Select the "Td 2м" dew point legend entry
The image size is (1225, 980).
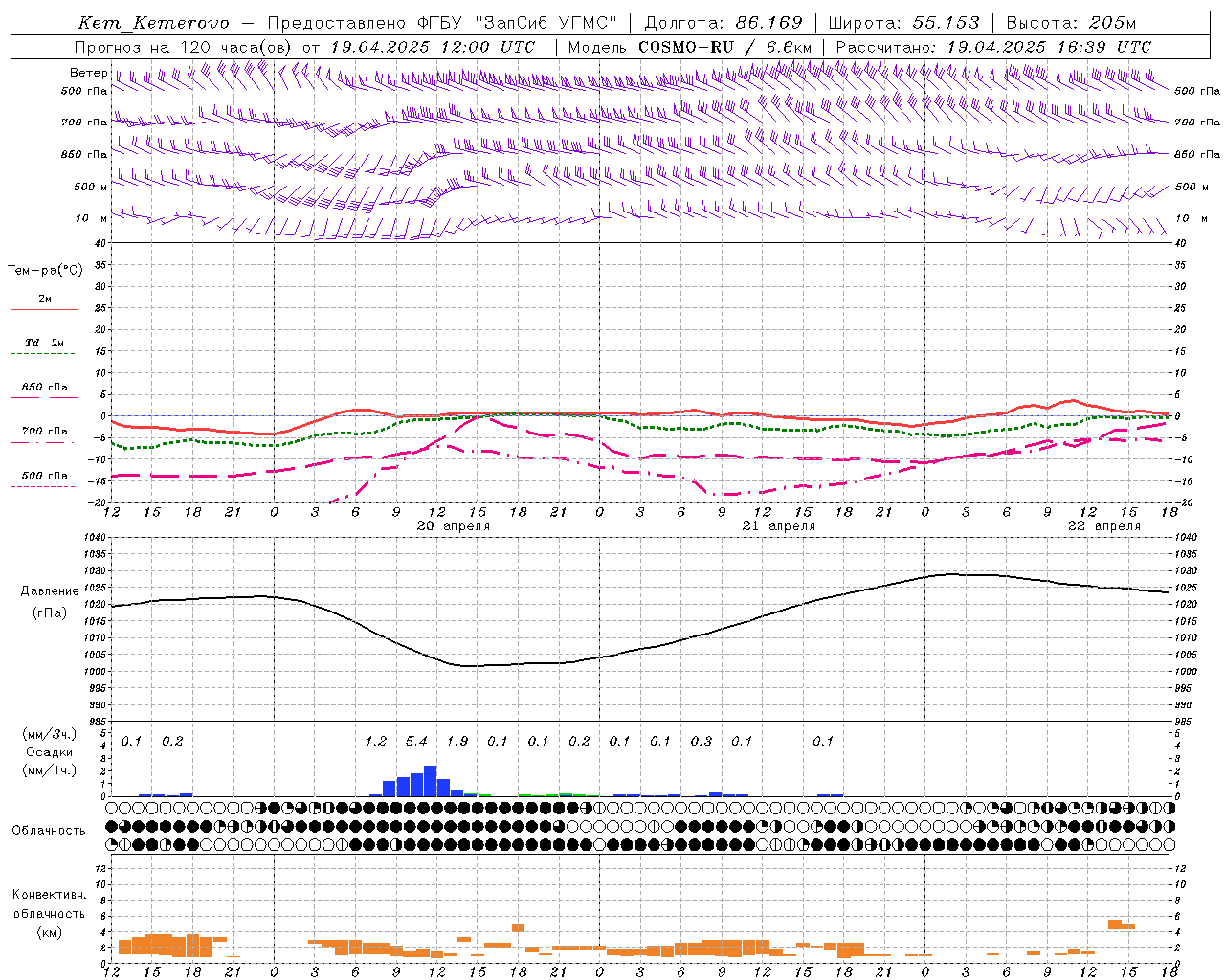pos(44,343)
